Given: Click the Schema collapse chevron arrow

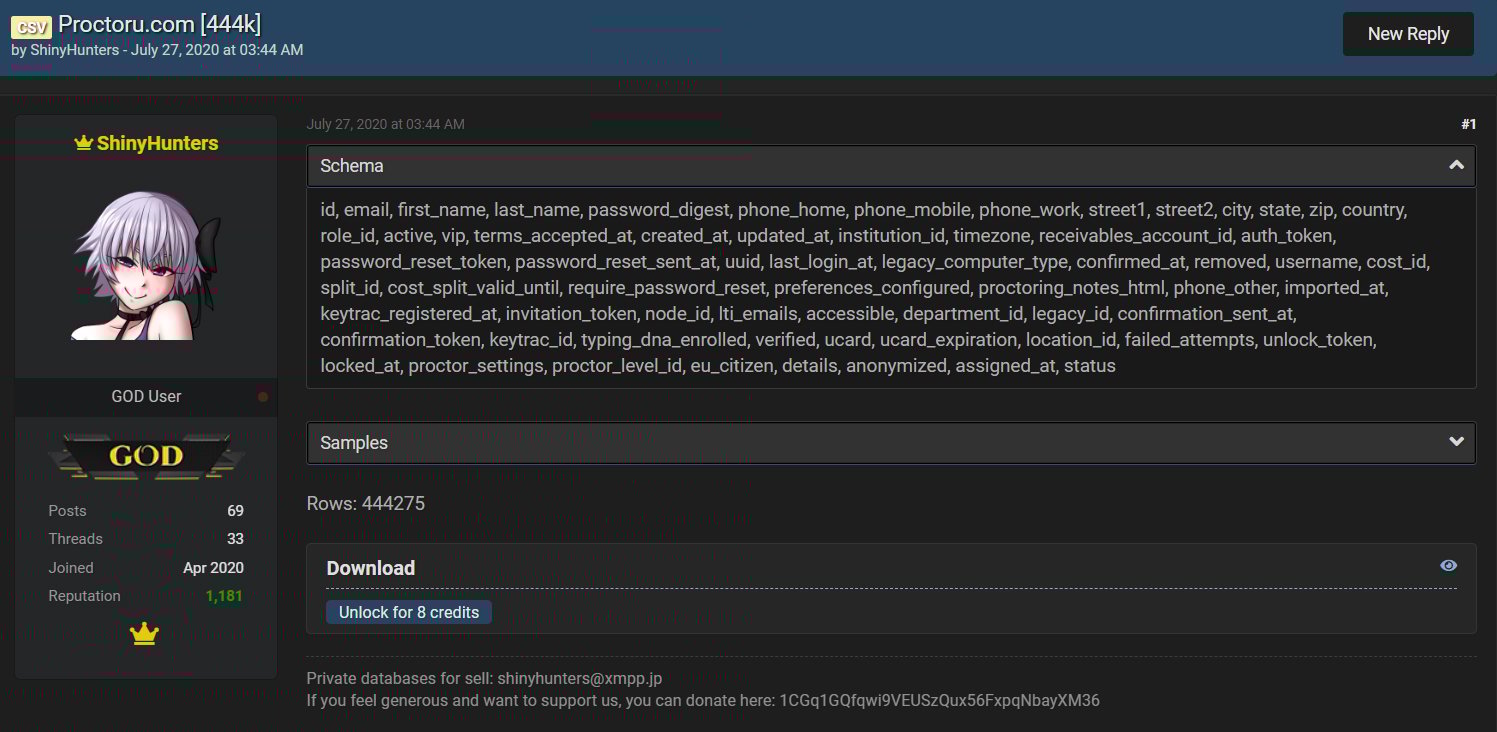Looking at the screenshot, I should [x=1456, y=165].
